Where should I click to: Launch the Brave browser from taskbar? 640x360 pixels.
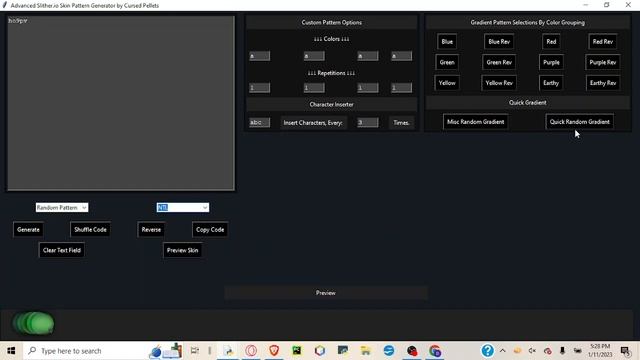274,351
